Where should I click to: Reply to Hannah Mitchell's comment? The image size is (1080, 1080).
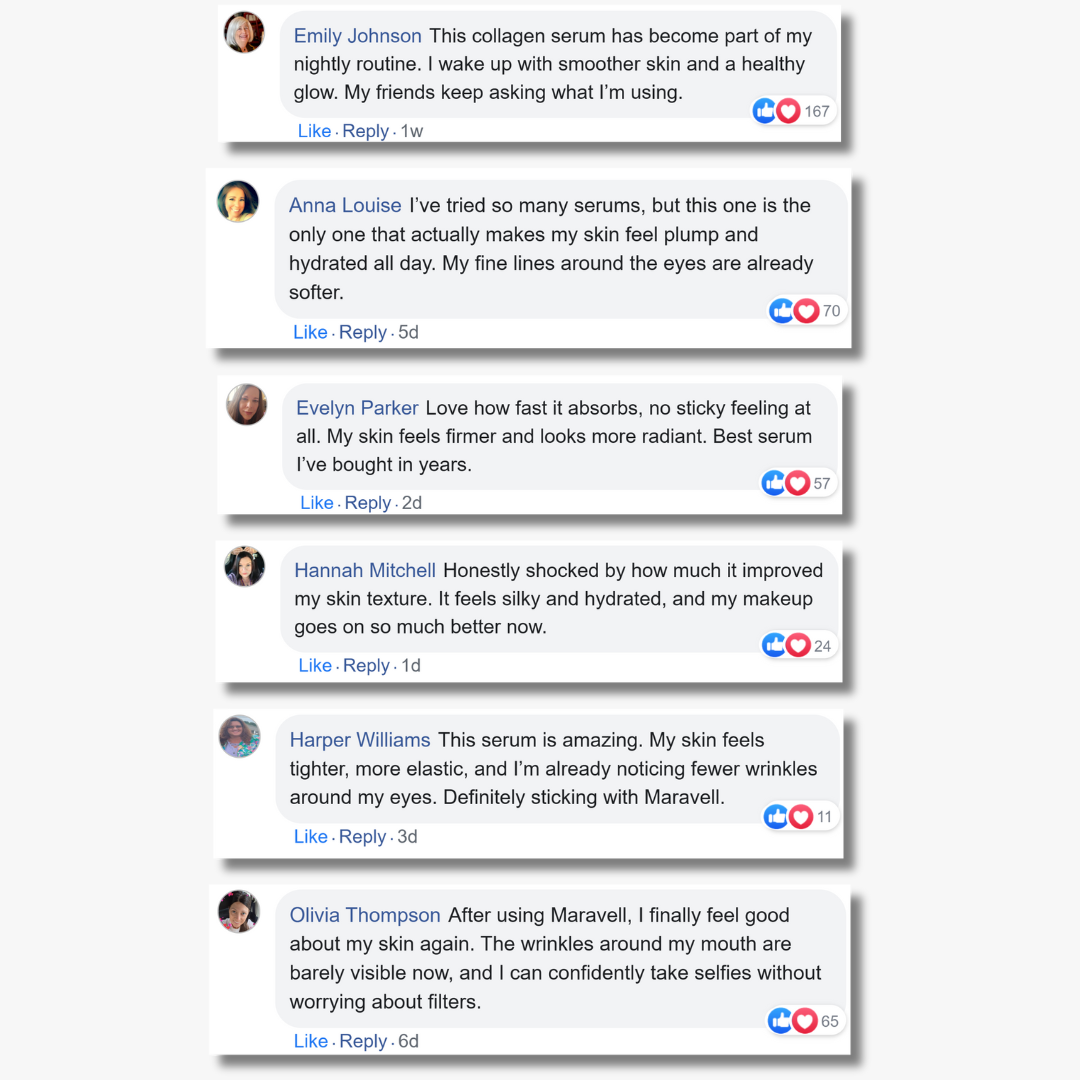coord(366,665)
